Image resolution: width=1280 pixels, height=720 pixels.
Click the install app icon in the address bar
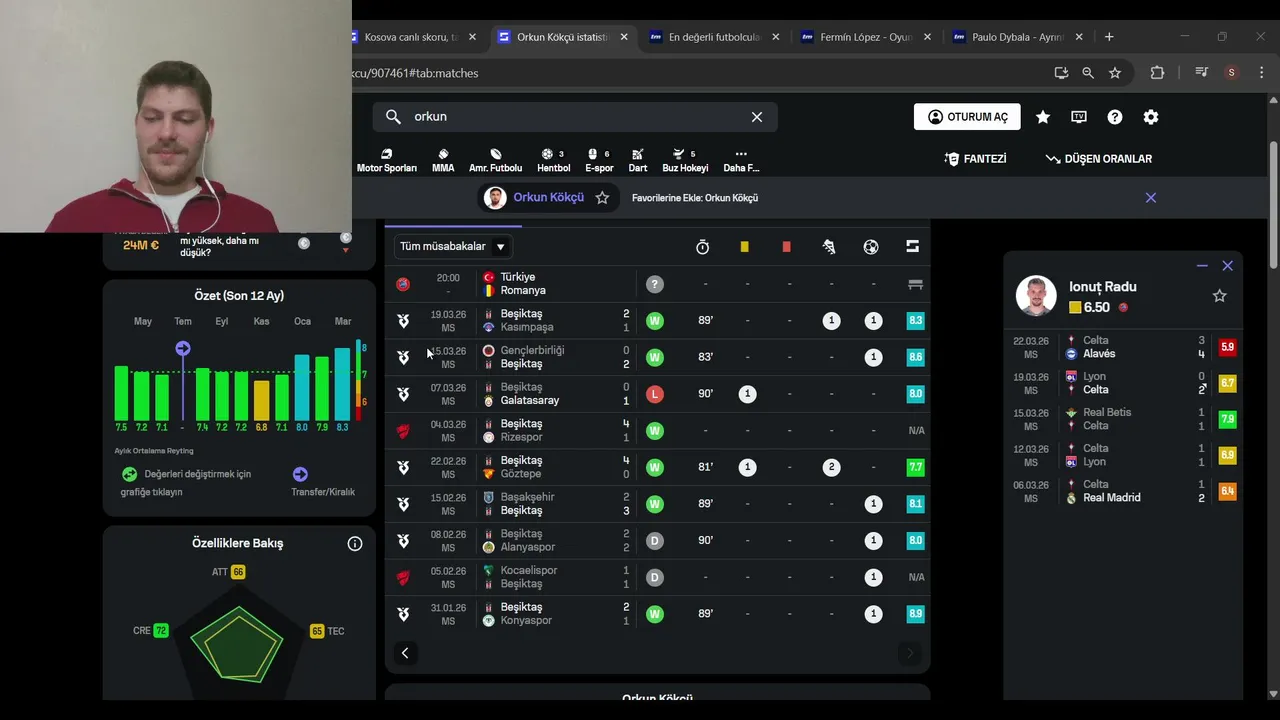pyautogui.click(x=1061, y=73)
